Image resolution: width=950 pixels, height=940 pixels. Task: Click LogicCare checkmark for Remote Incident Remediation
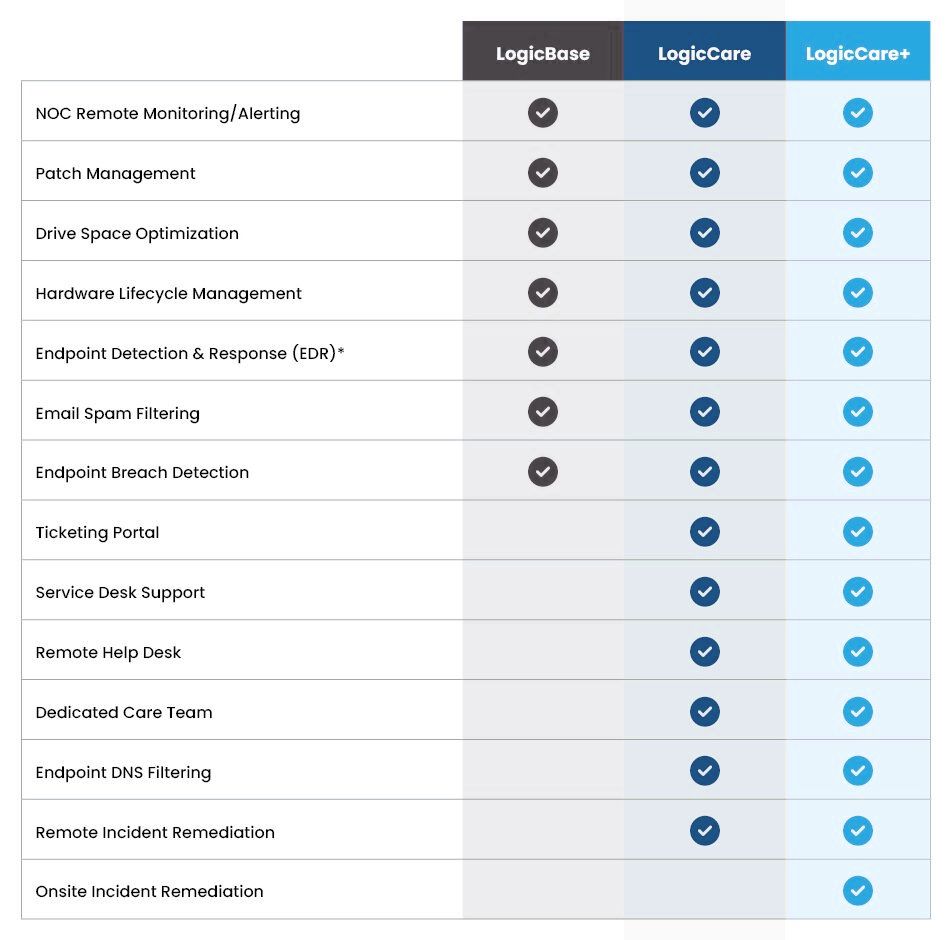[x=705, y=831]
